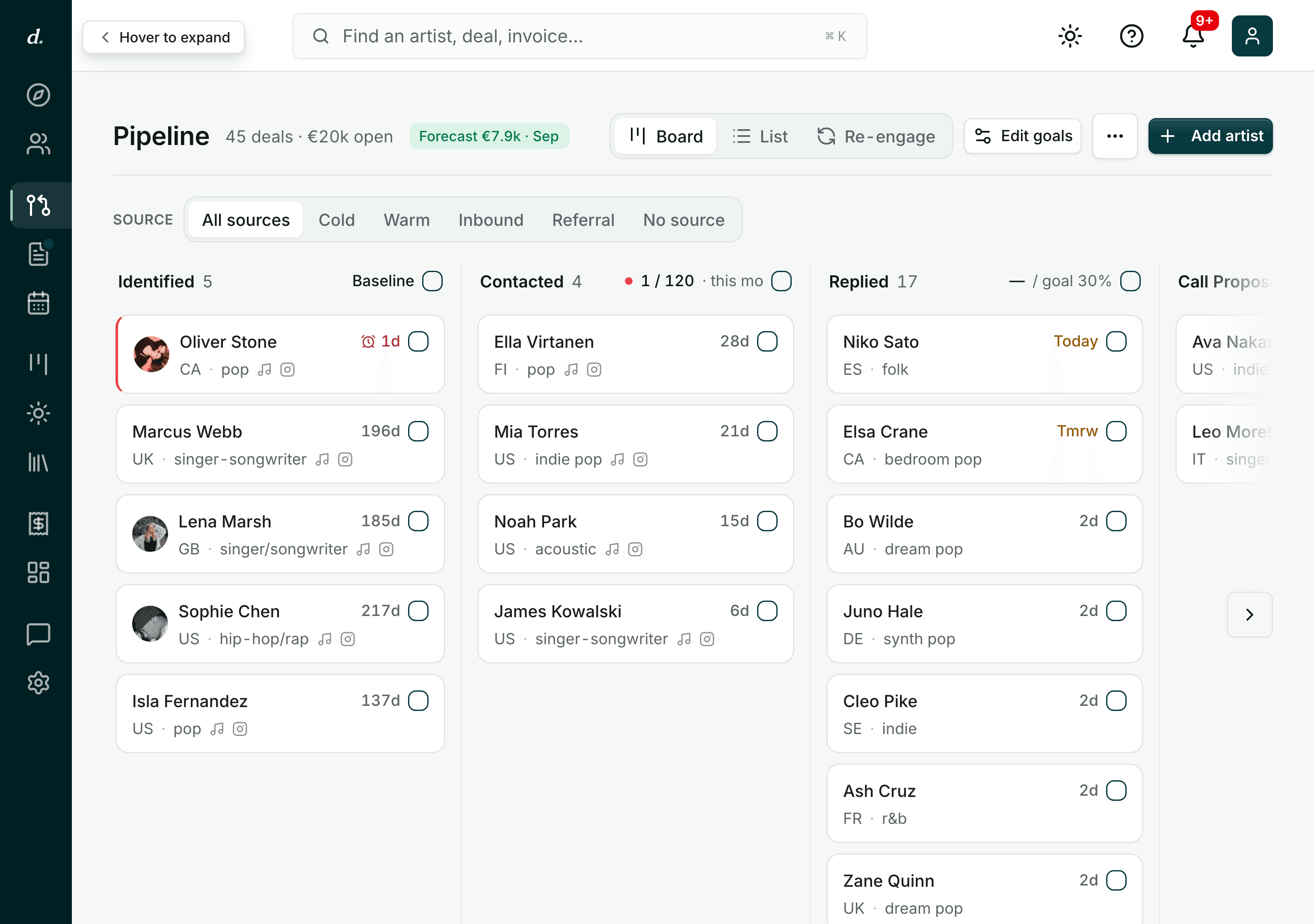This screenshot has width=1314, height=924.
Task: Open the Lena Marsh card
Action: [x=280, y=534]
